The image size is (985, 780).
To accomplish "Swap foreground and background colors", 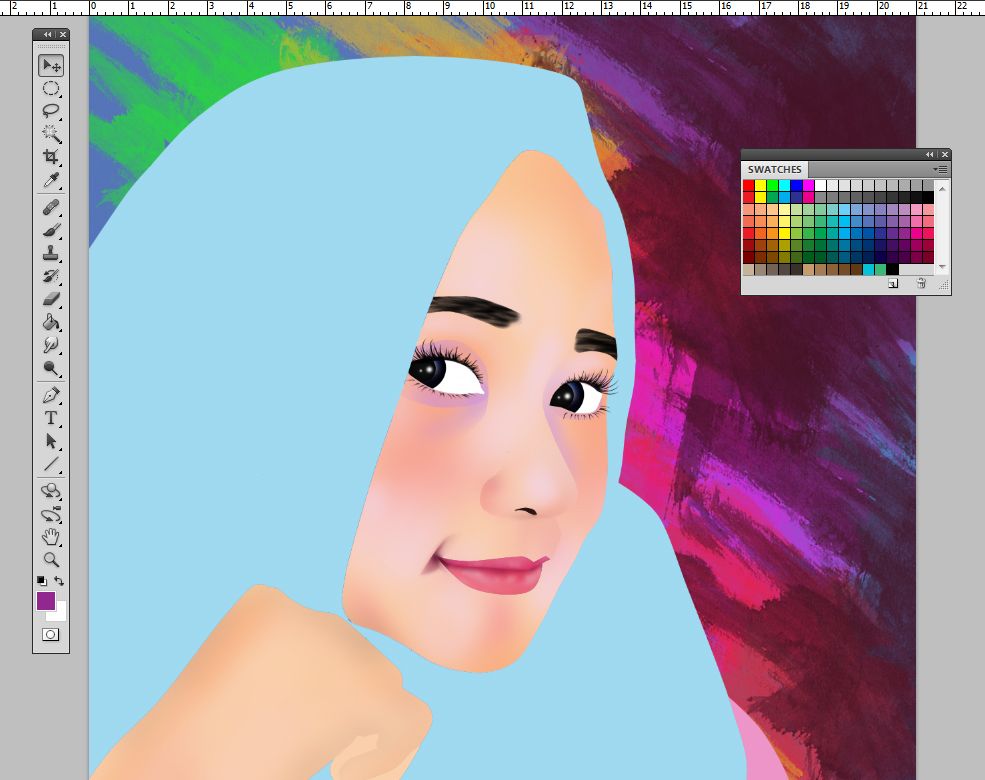I will [x=59, y=581].
